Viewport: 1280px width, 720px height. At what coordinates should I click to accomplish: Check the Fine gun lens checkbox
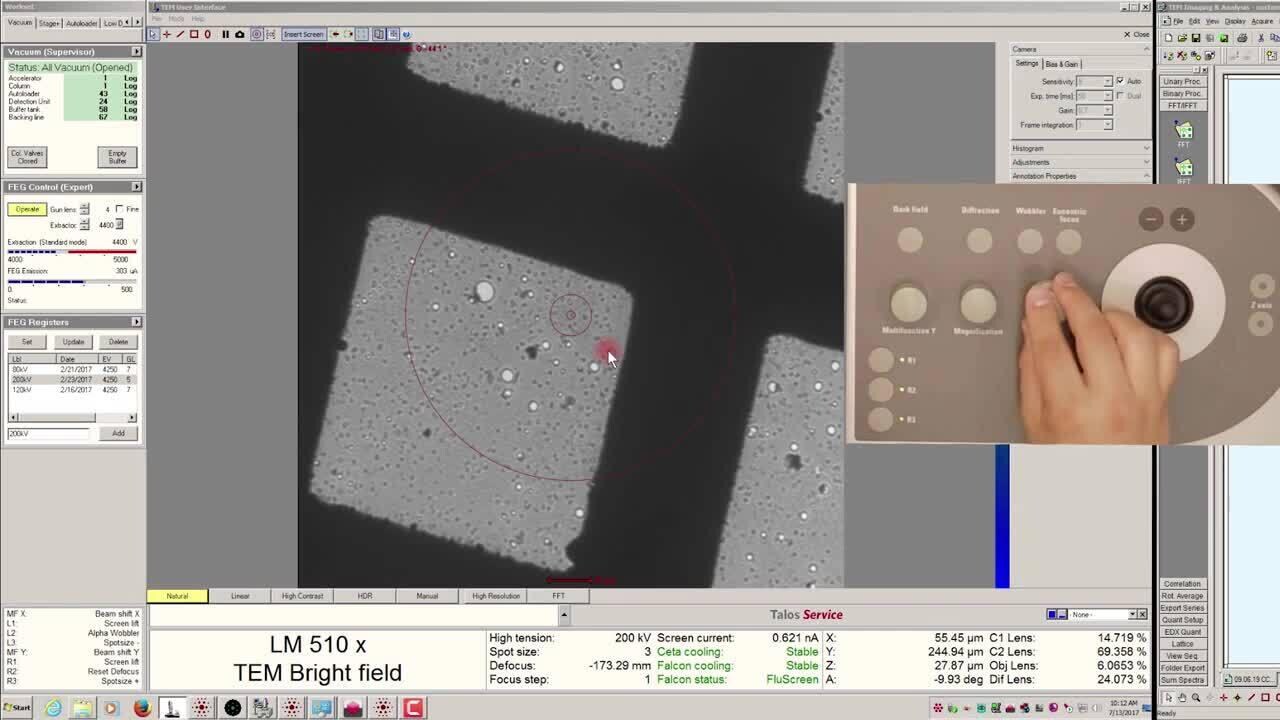point(120,209)
